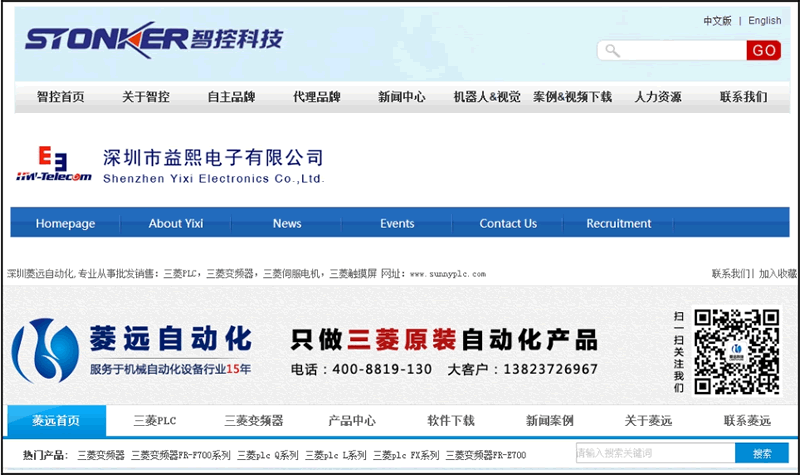Viewport: 800px width, 475px height.
Task: Focus the 请输入搜索关键词 search field
Action: pos(656,453)
